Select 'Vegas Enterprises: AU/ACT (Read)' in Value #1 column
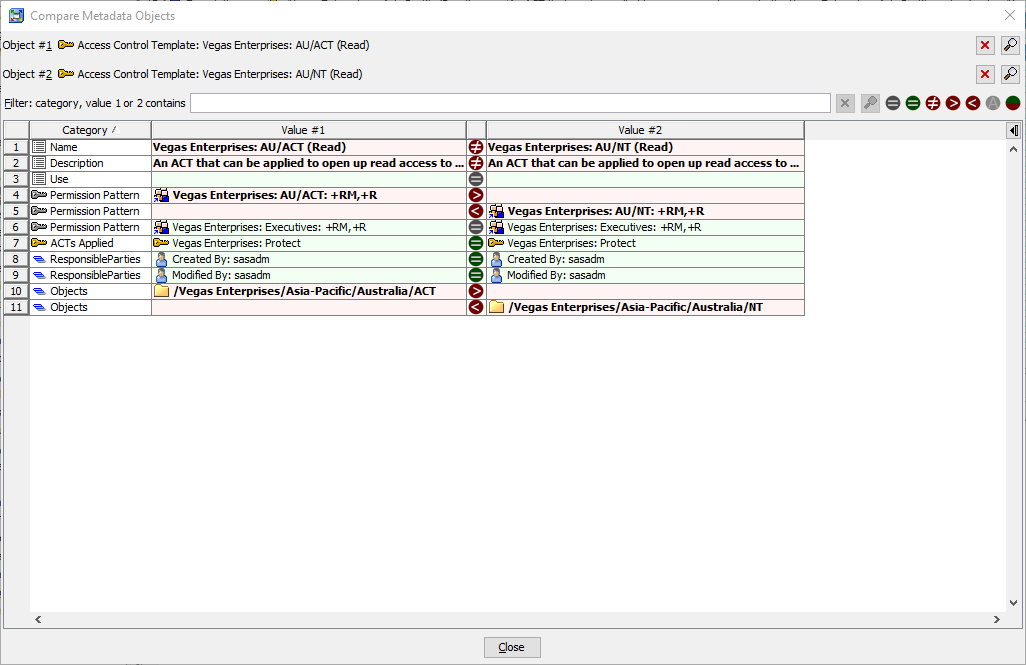 [309, 147]
